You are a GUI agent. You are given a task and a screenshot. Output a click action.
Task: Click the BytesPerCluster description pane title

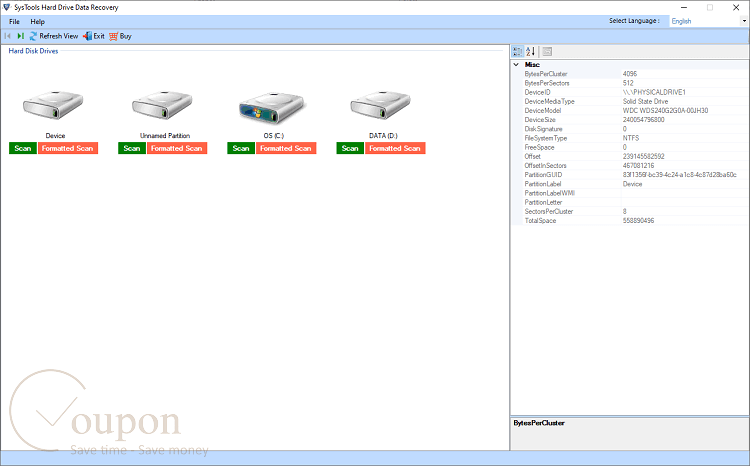539,423
